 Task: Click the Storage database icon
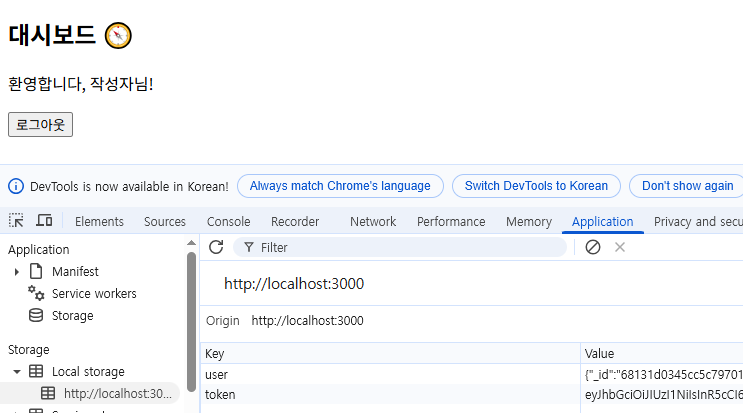coord(36,315)
